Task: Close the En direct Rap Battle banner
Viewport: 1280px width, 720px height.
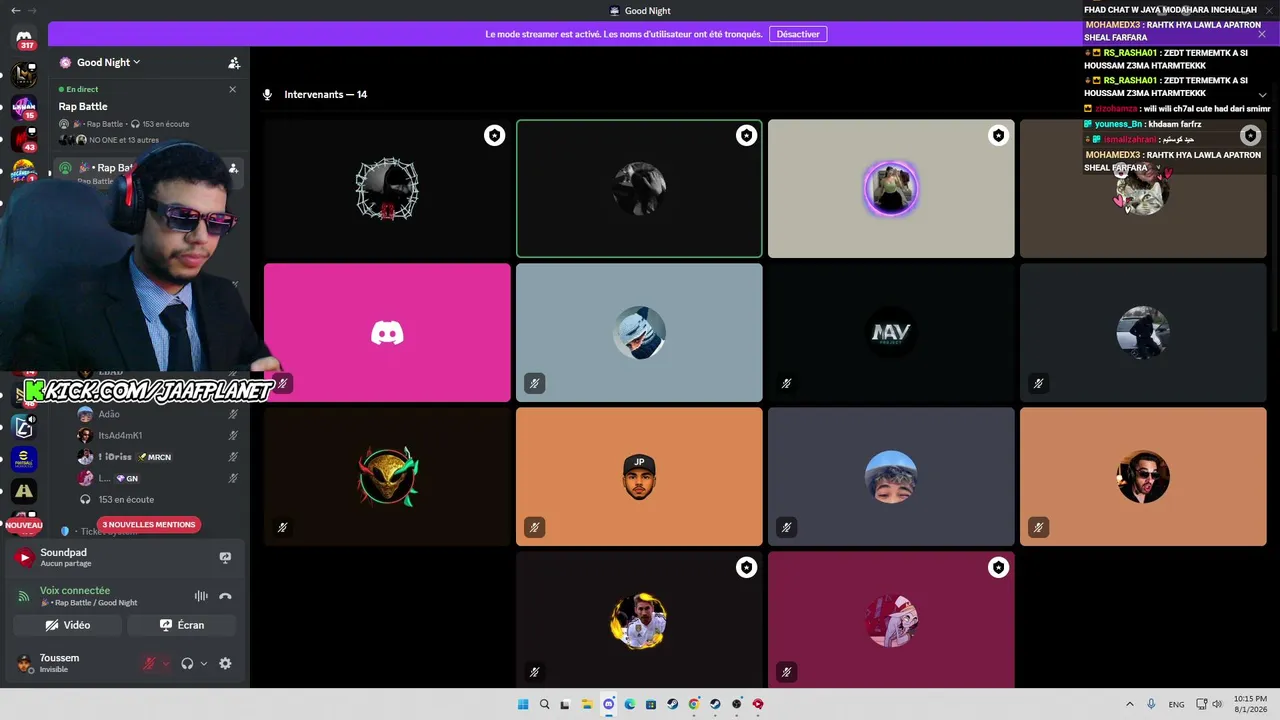Action: tap(232, 89)
